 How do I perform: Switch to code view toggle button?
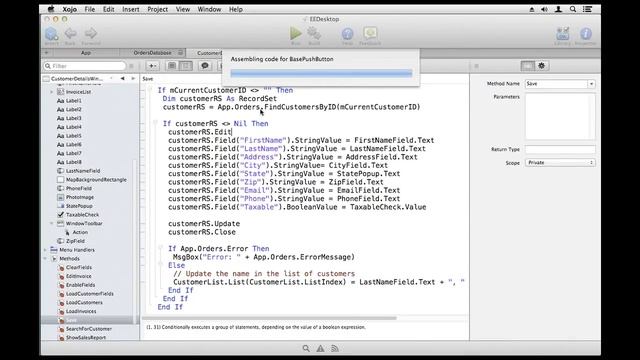pos(172,66)
